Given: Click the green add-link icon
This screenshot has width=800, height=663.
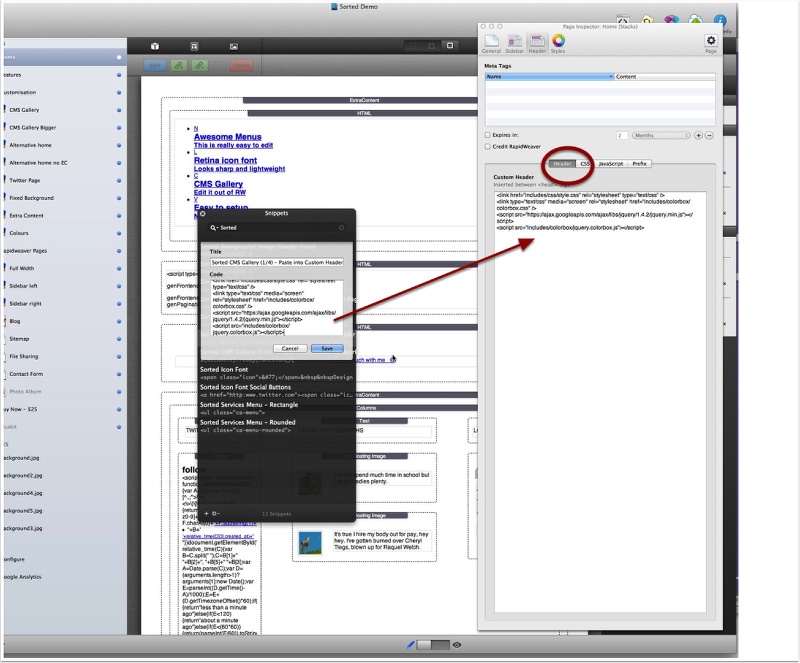Looking at the screenshot, I should click(x=179, y=66).
